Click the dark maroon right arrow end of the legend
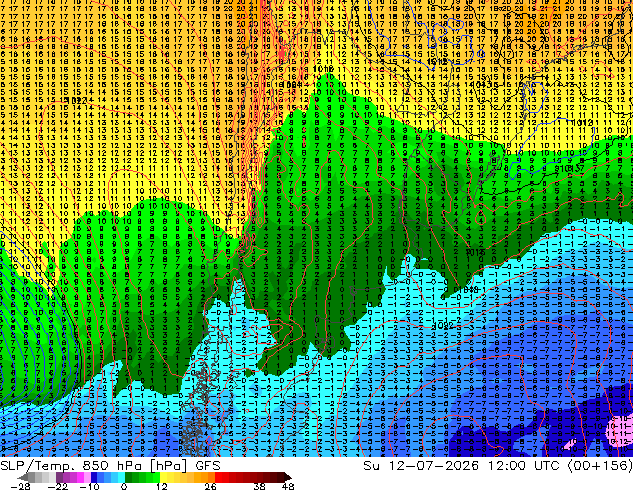 (287, 477)
